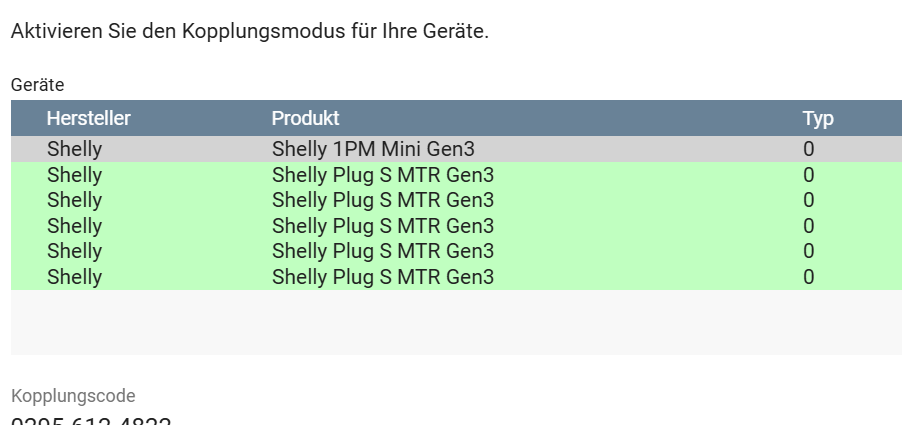This screenshot has width=916, height=425.
Task: Click the pairing code number under Kopplungscode
Action: point(91,421)
